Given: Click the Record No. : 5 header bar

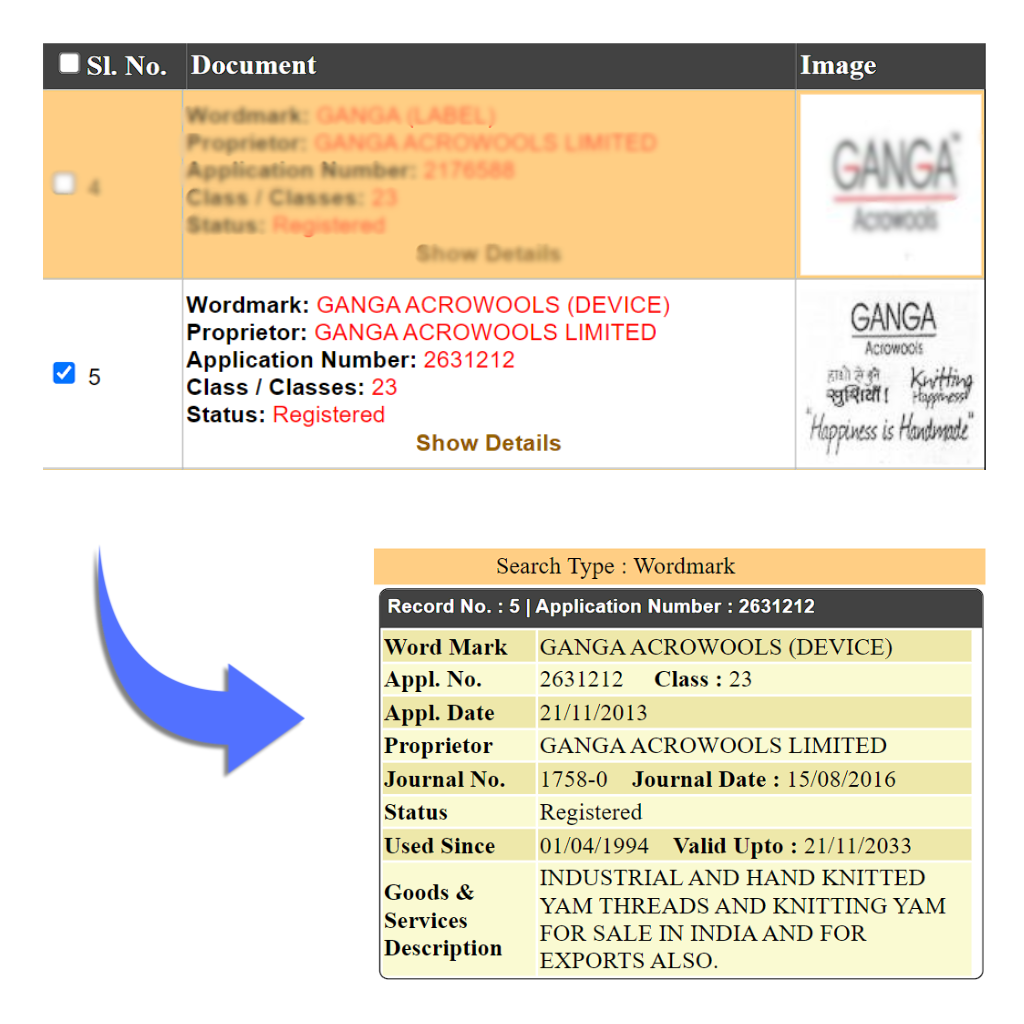Looking at the screenshot, I should point(680,607).
